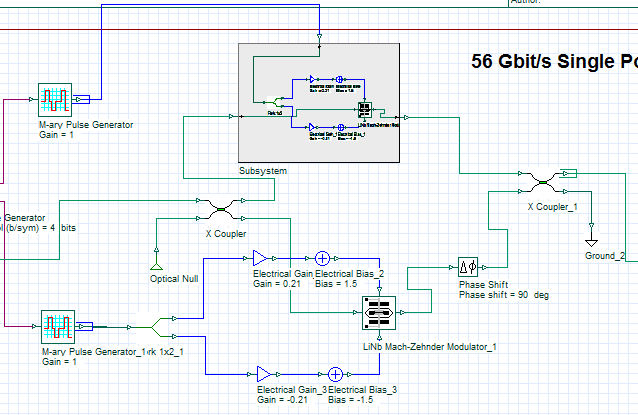The width and height of the screenshot is (638, 415).
Task: Select the Fork 1x2_1 splitter
Action: [157, 327]
